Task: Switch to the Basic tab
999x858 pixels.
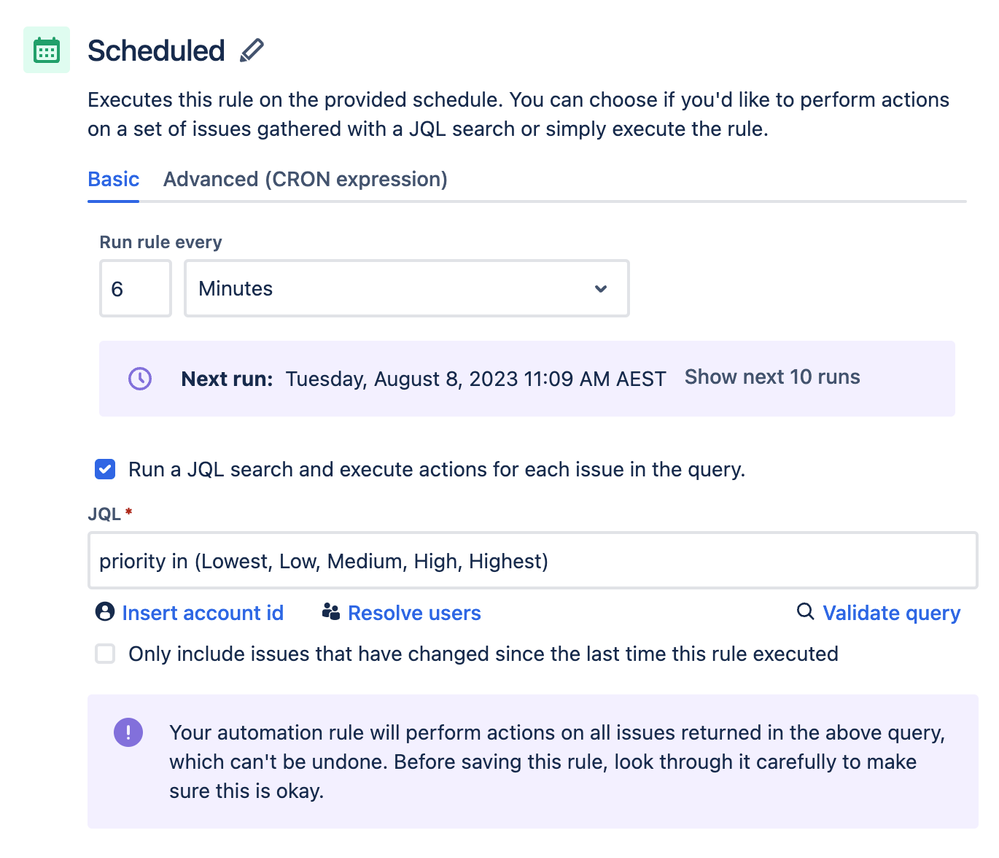Action: (x=113, y=180)
